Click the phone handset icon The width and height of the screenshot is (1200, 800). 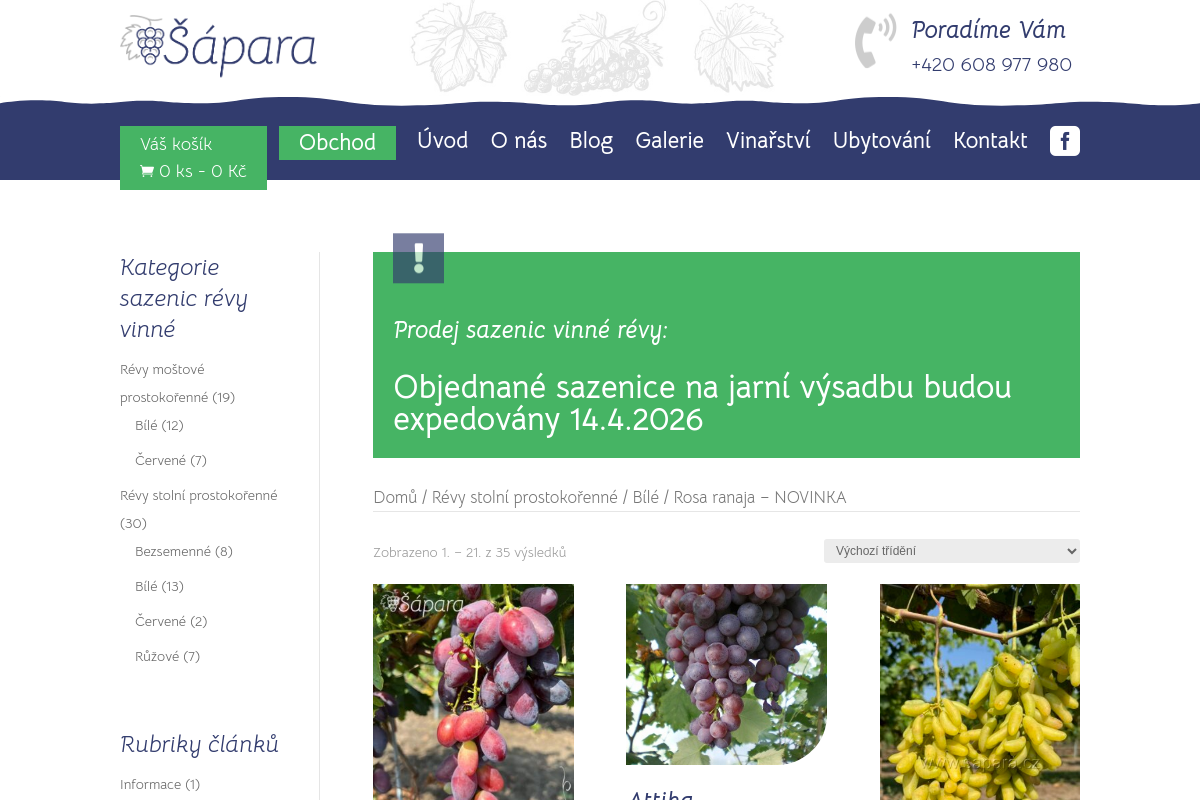click(875, 41)
